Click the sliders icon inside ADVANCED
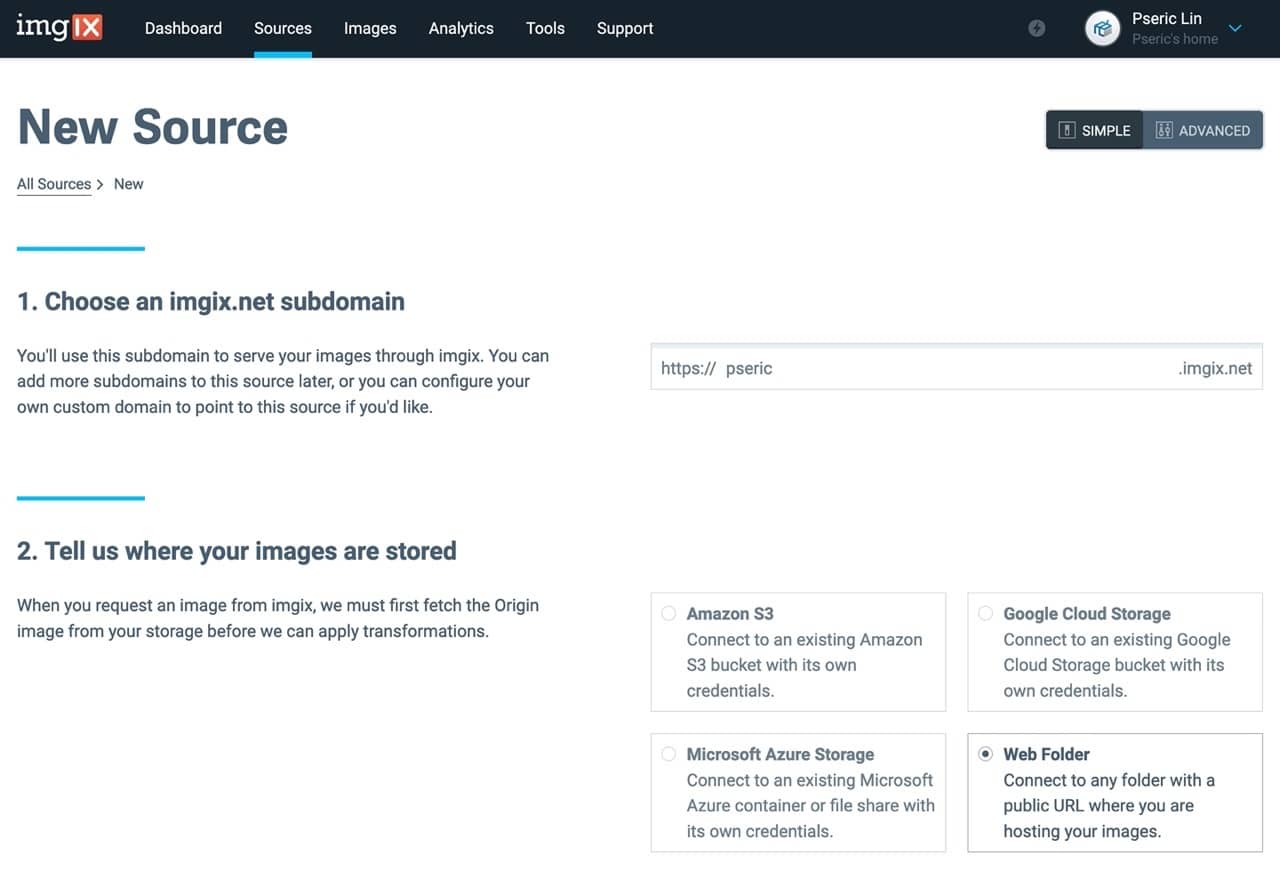The image size is (1280, 872). (x=1164, y=130)
